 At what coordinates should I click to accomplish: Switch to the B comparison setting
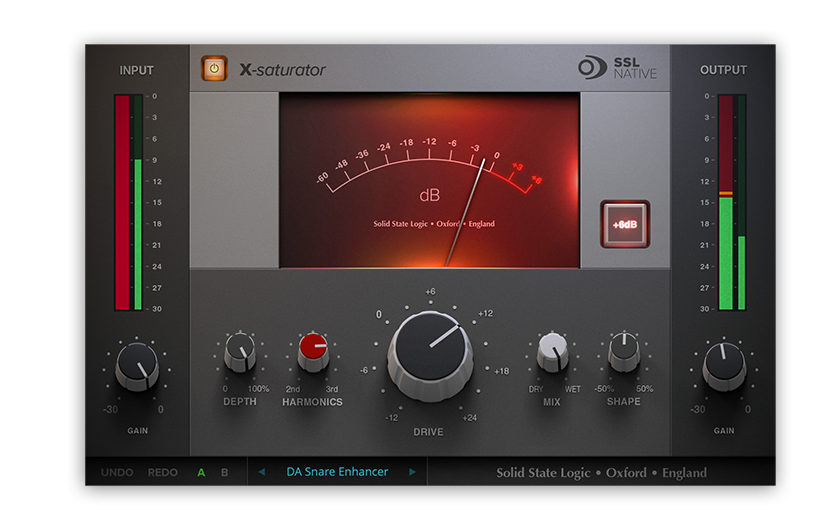[x=225, y=472]
